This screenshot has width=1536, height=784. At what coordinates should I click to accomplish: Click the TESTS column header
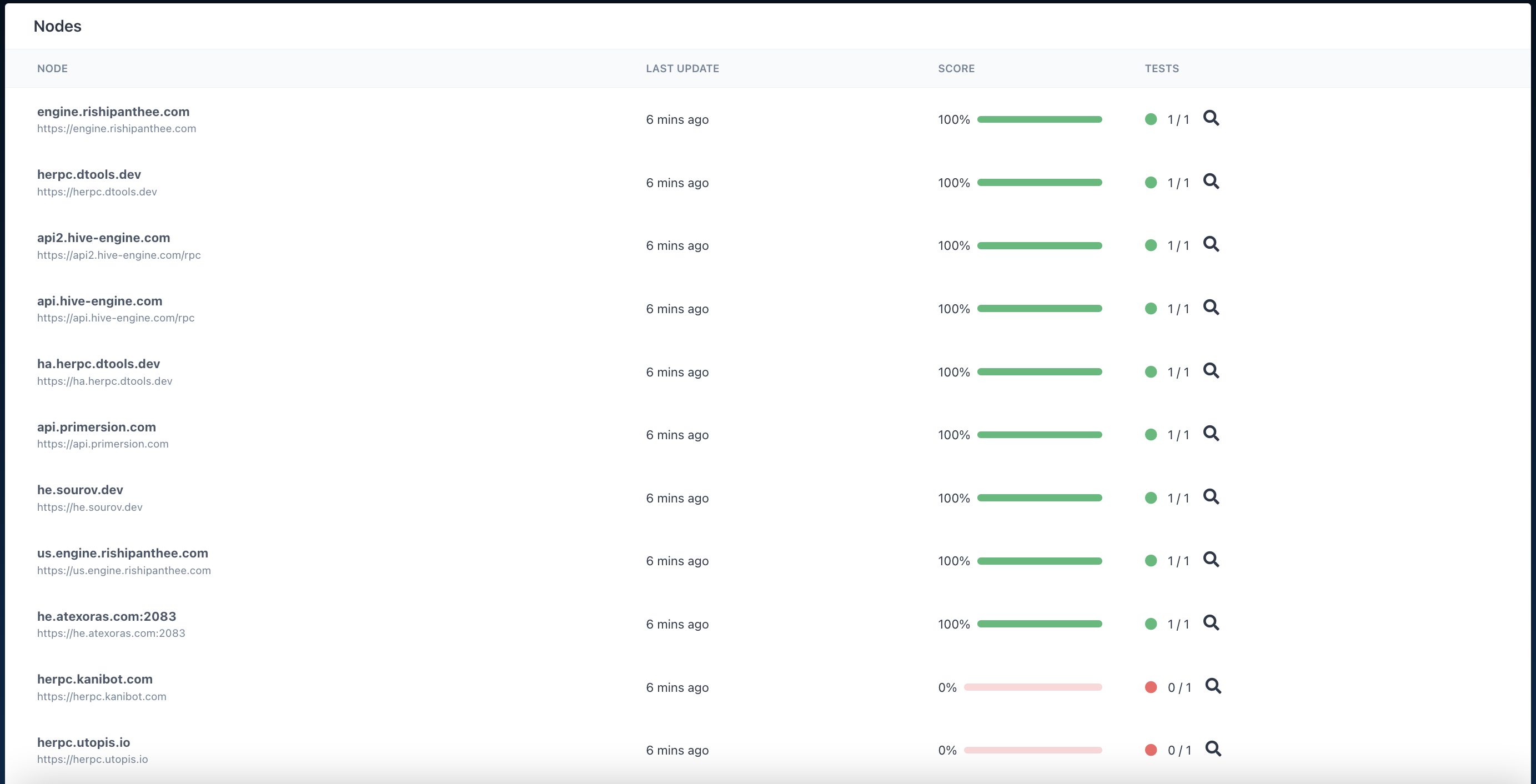coord(1162,68)
